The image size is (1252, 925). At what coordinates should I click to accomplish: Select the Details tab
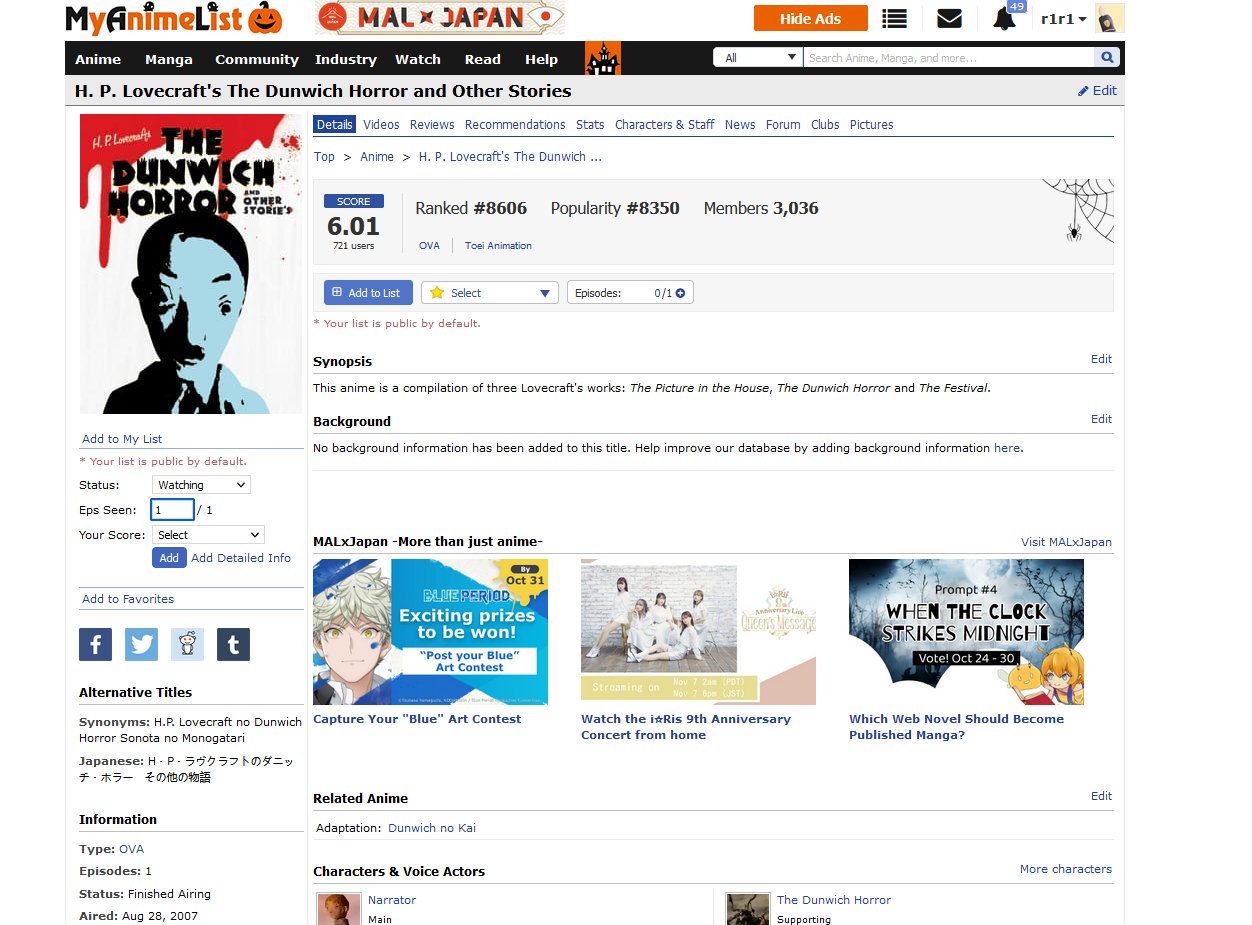pos(335,125)
